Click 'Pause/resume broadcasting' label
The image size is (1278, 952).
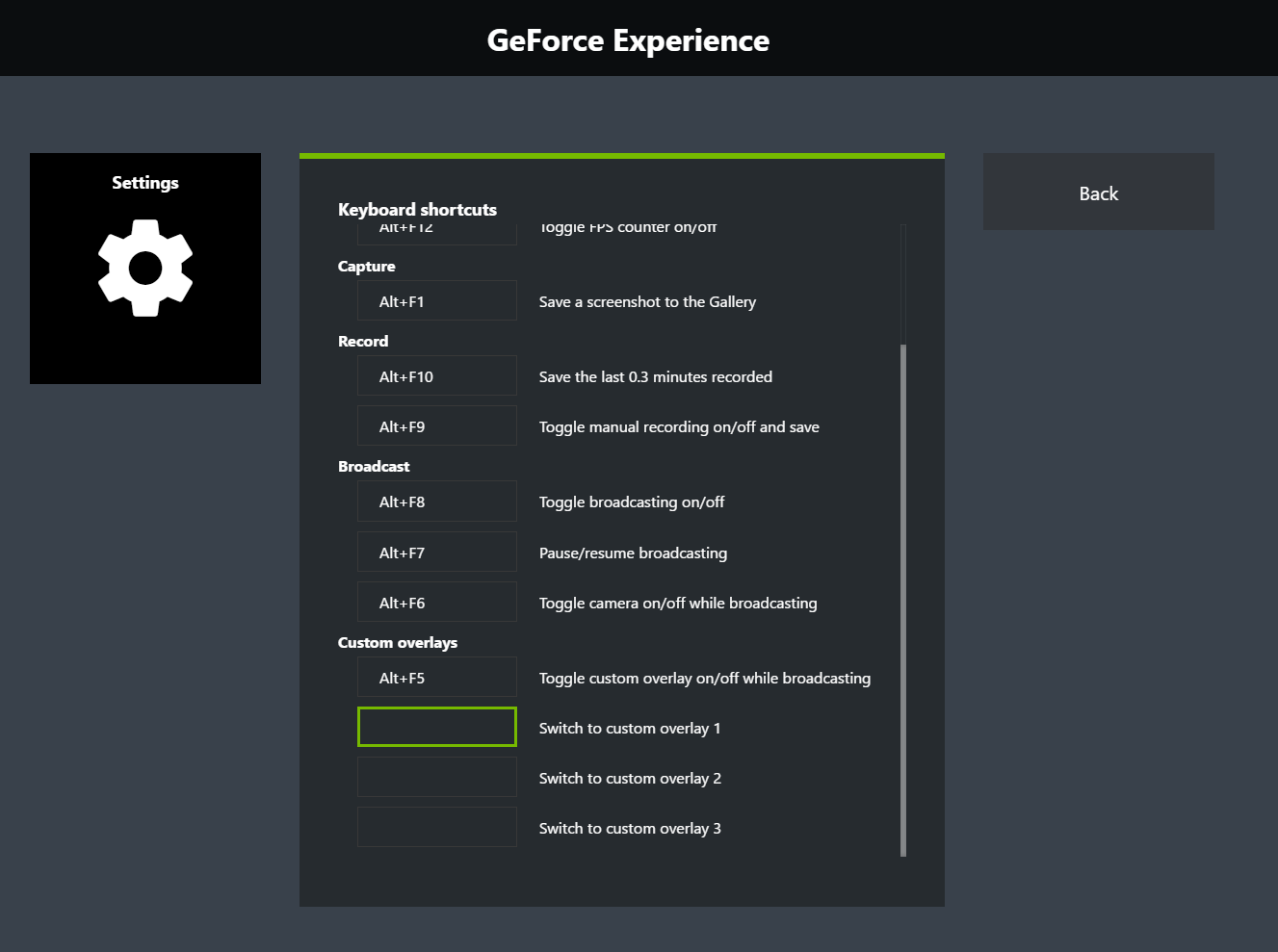(633, 553)
